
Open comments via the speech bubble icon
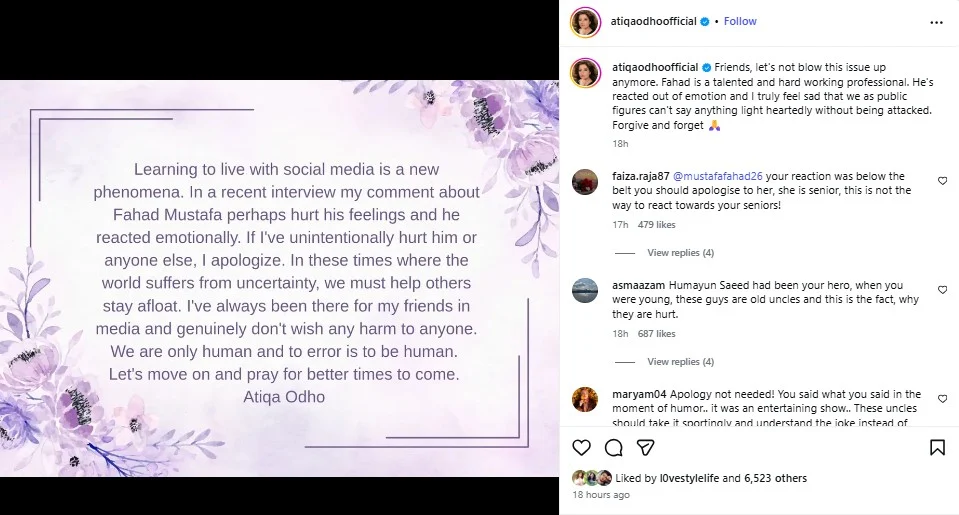(615, 447)
